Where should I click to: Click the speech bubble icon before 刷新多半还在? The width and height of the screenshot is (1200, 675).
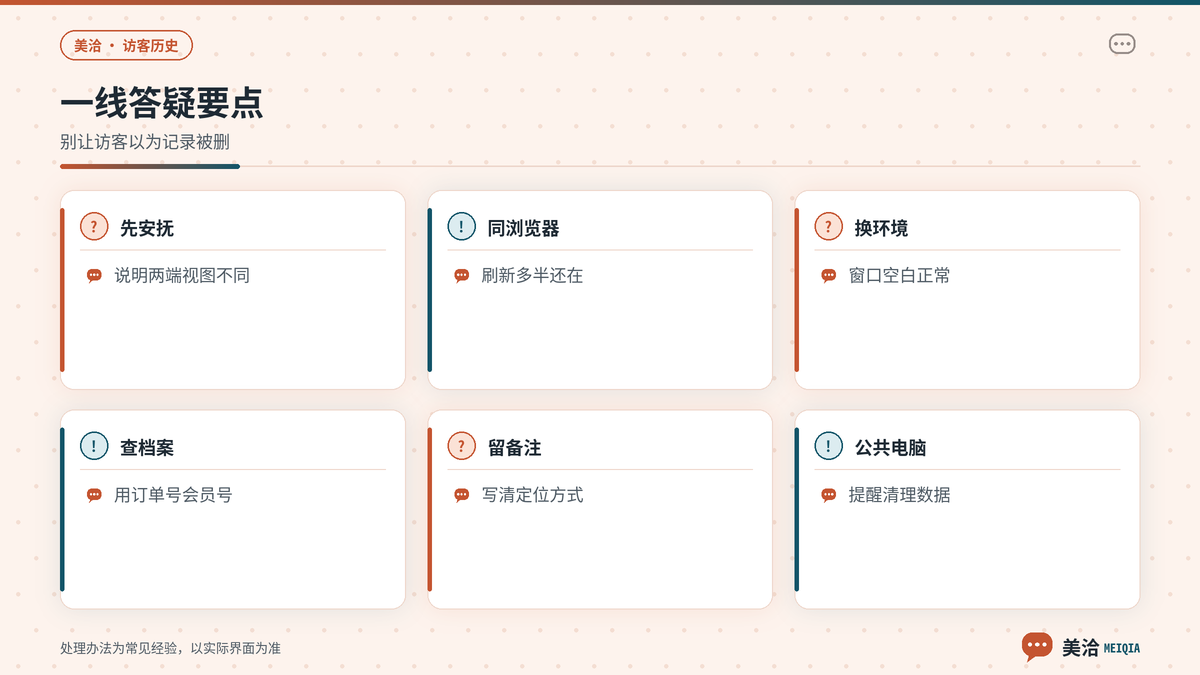461,276
